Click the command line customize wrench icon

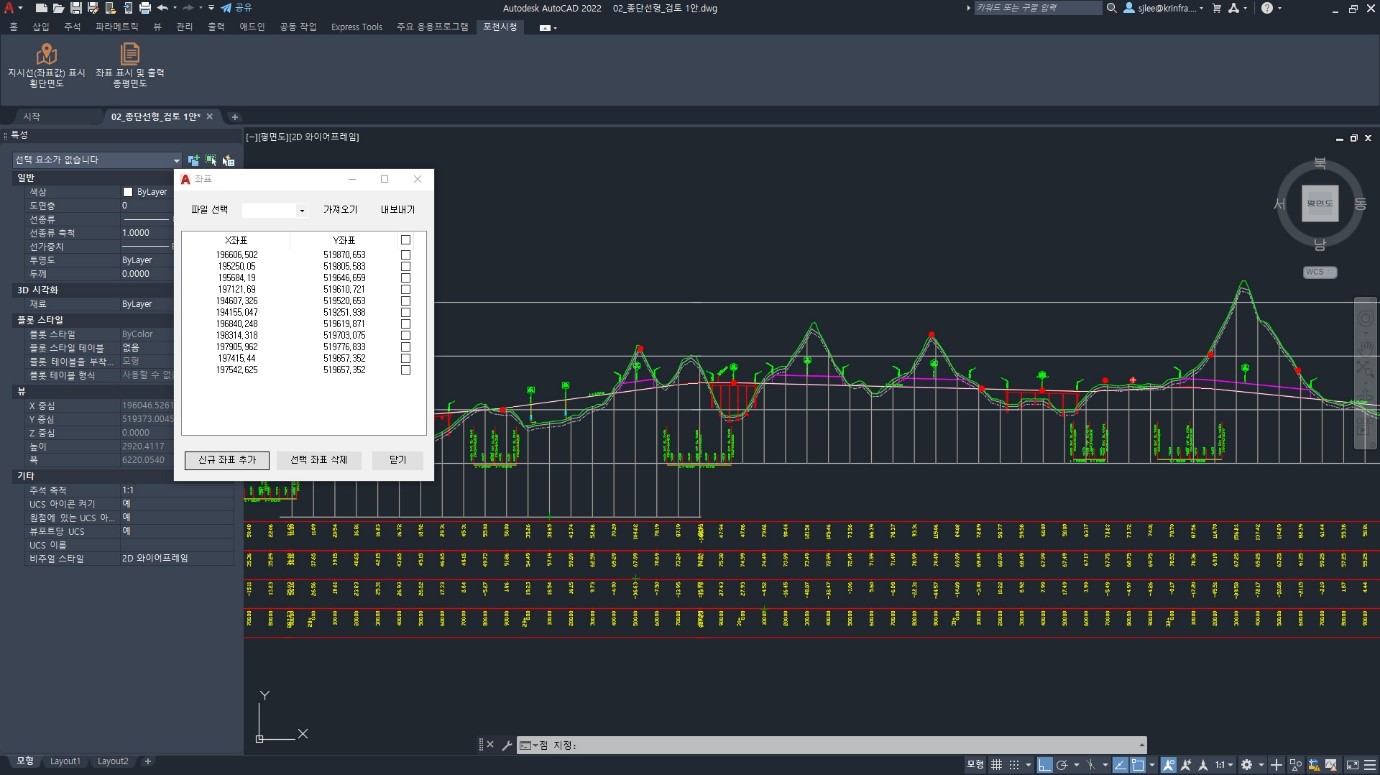(x=506, y=745)
